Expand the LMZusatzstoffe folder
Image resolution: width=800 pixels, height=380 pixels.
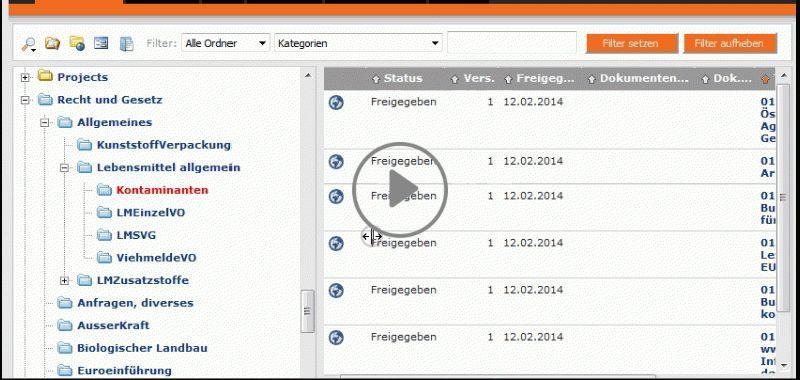64,281
